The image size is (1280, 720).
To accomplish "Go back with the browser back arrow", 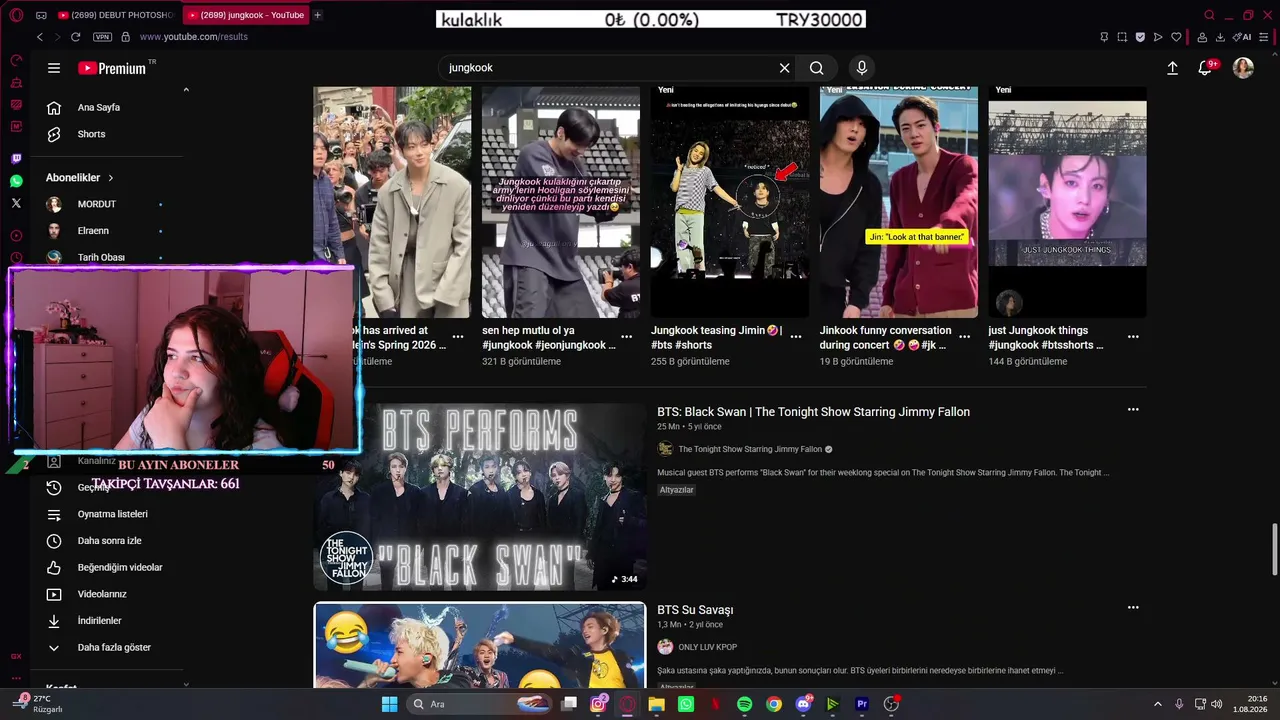I will [40, 37].
